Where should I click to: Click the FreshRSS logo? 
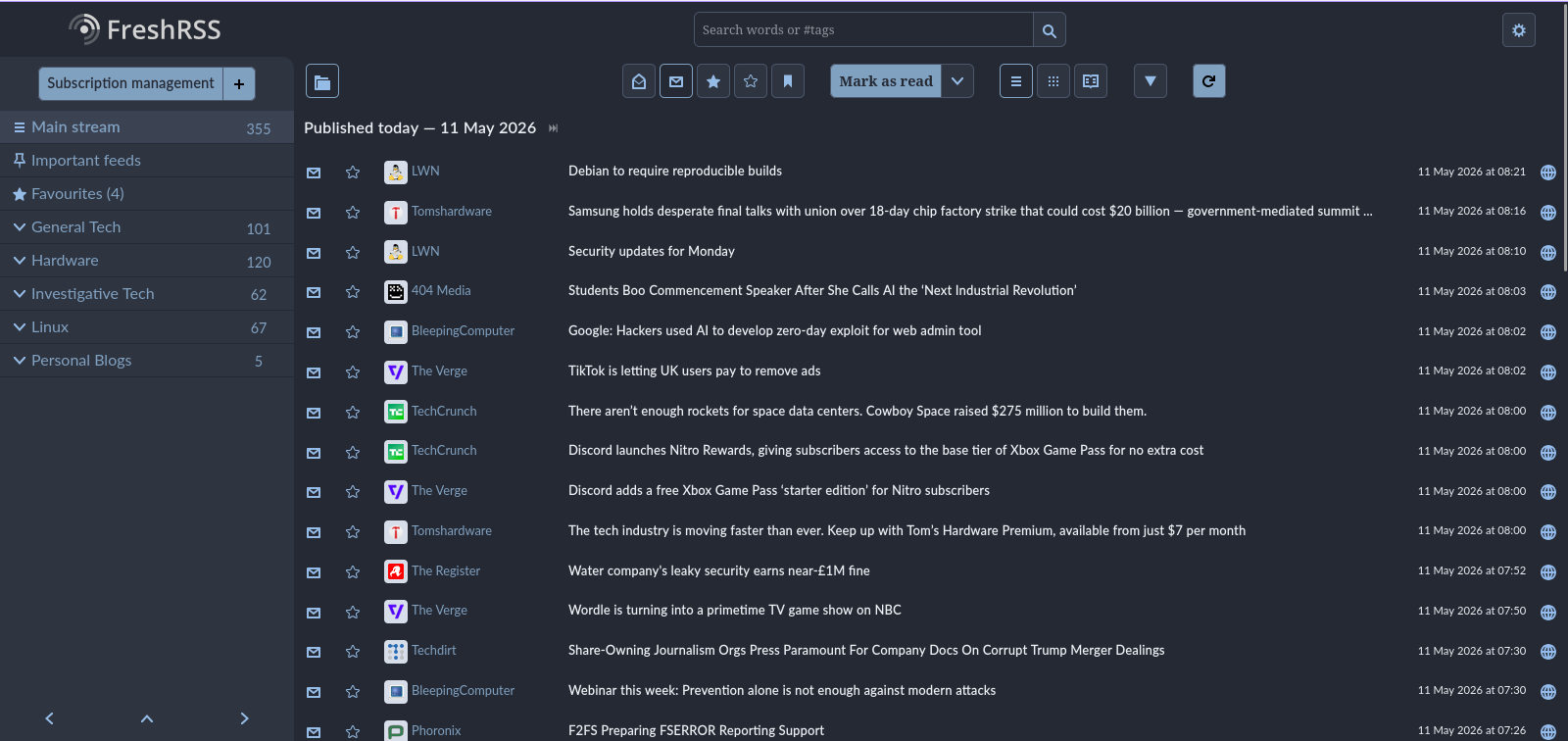click(x=145, y=29)
